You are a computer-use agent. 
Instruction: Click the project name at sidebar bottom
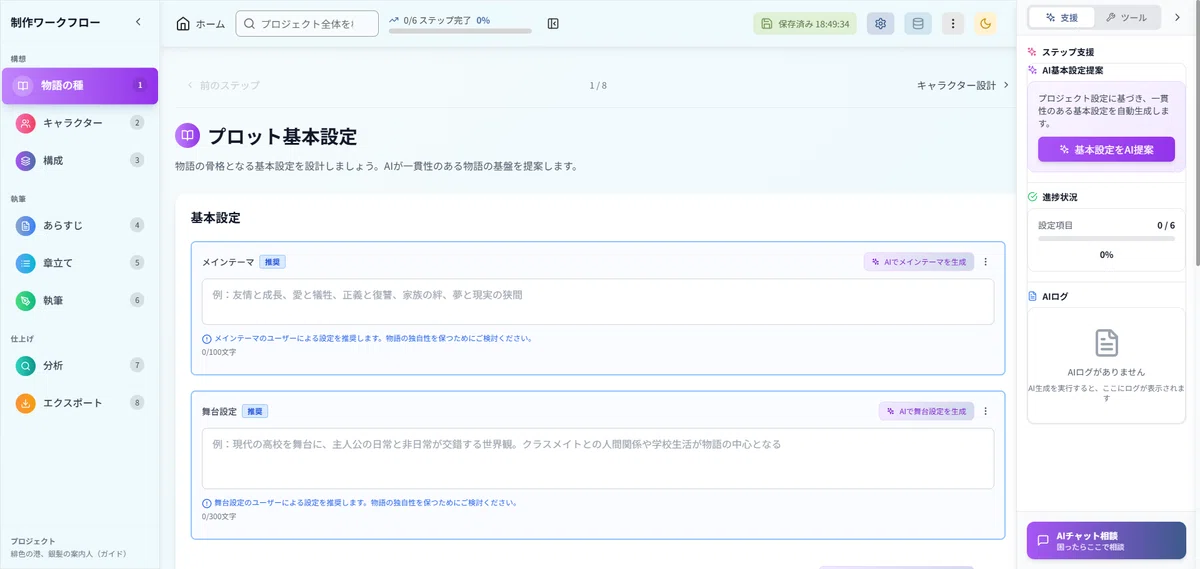[x=68, y=553]
